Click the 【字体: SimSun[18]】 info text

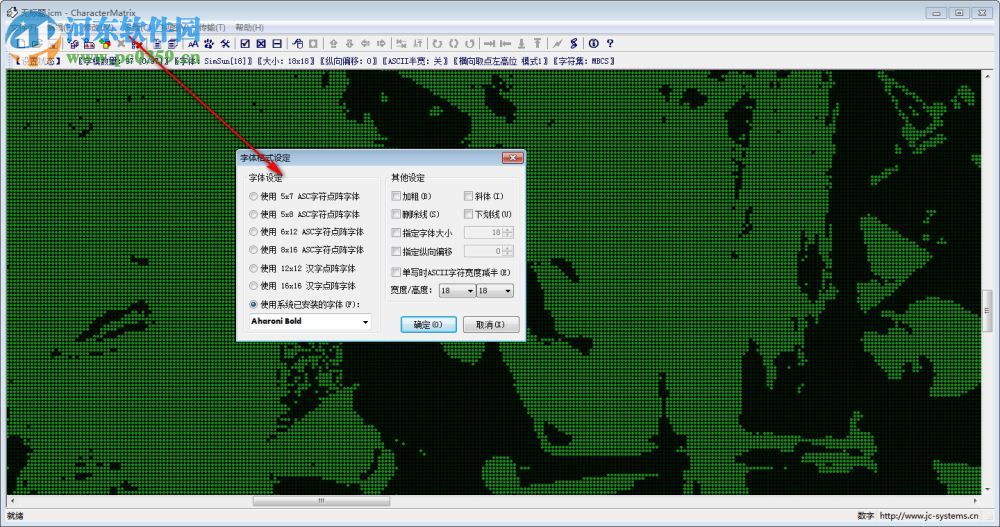coord(214,61)
